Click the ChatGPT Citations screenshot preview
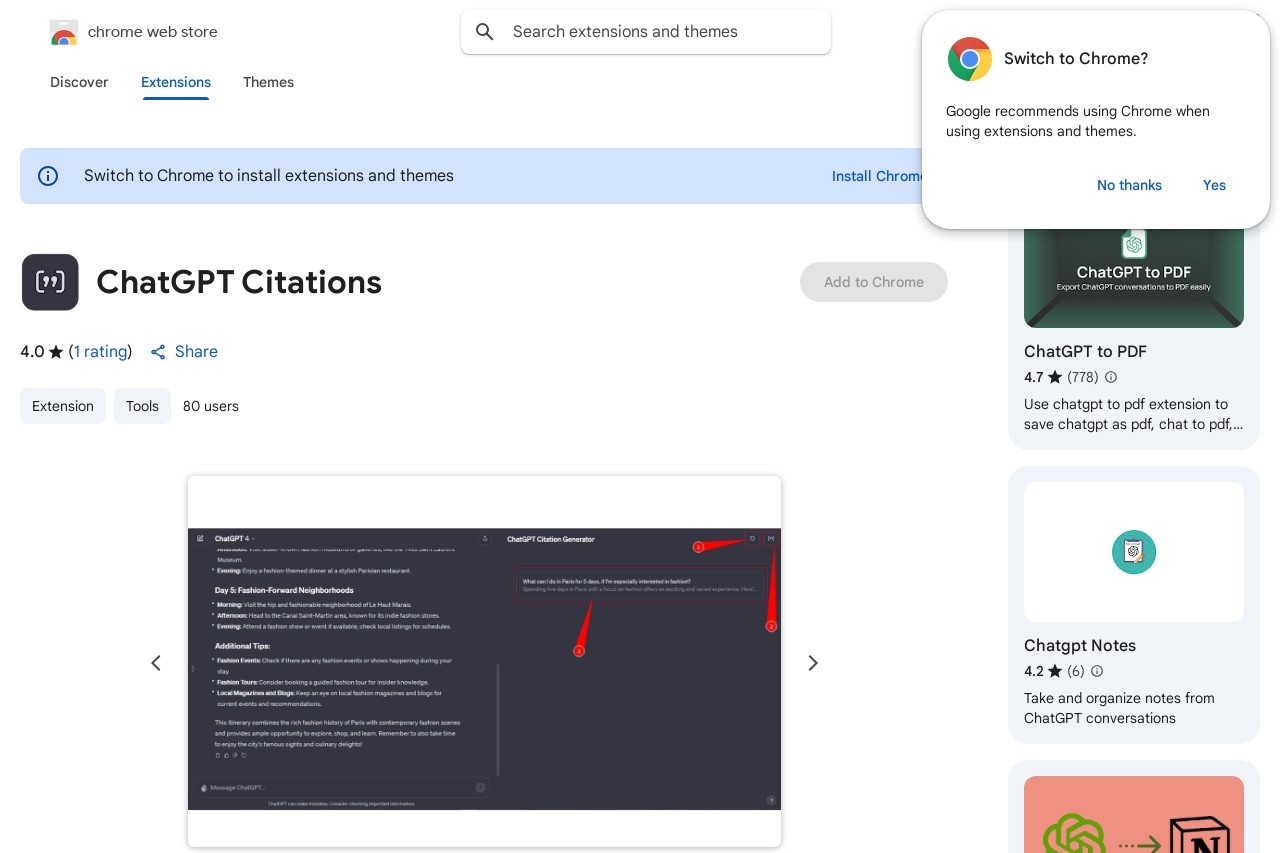The height and width of the screenshot is (853, 1280). pos(484,662)
